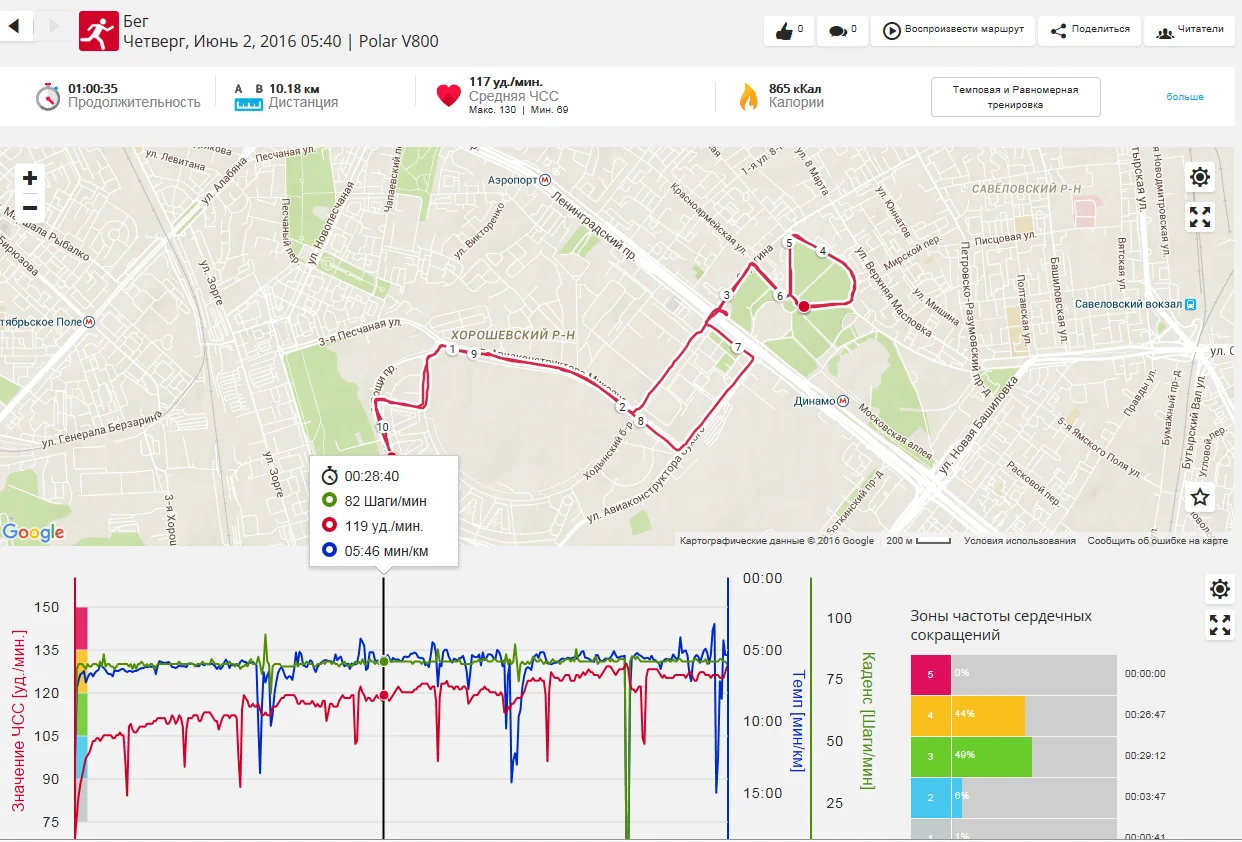1242x842 pixels.
Task: Click the flame calories icon
Action: [x=749, y=96]
